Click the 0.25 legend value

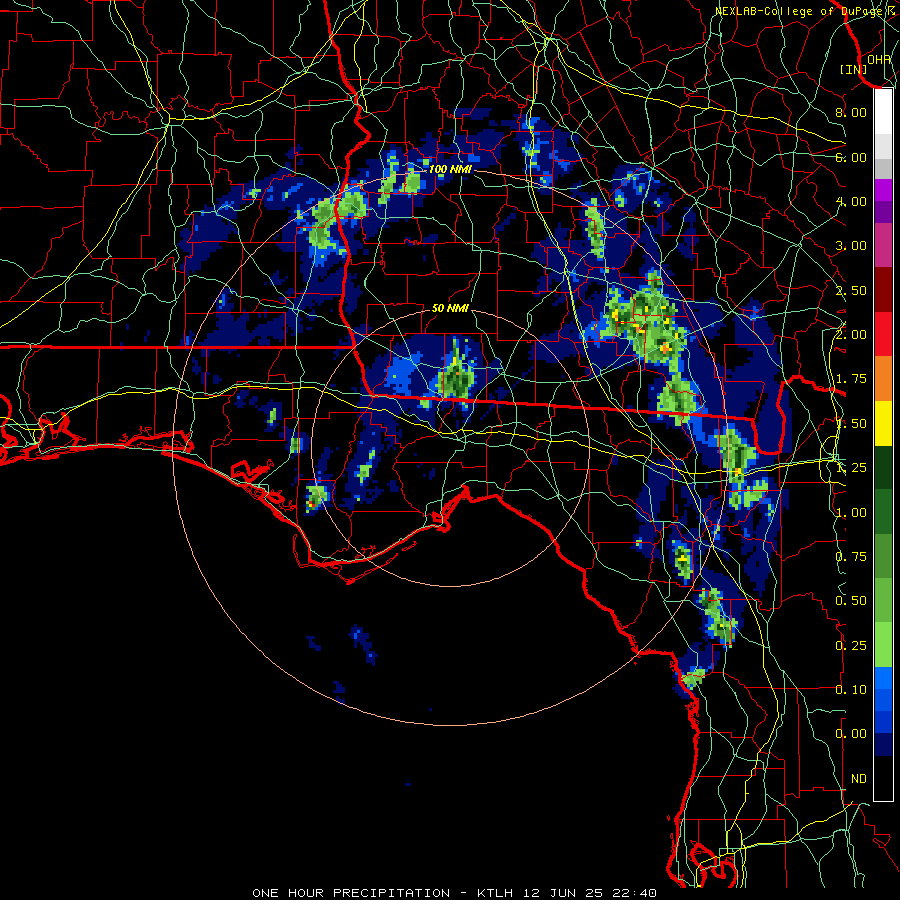point(851,646)
